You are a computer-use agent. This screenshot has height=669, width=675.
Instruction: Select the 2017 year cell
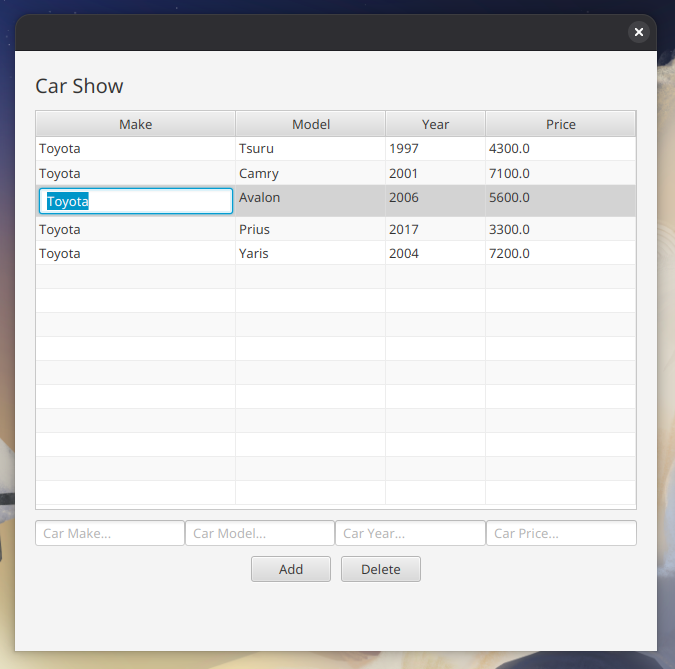coord(435,229)
